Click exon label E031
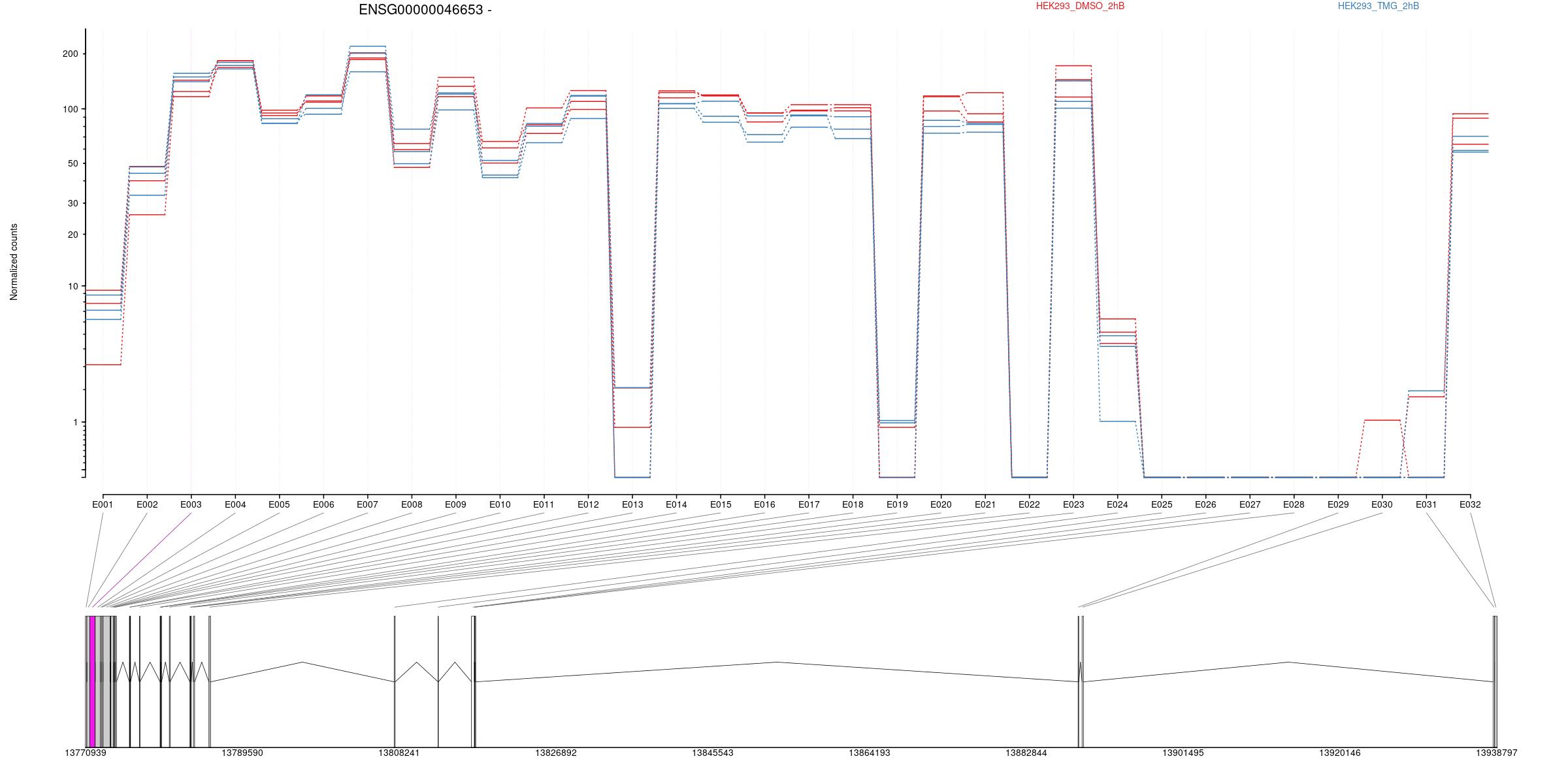Viewport: 1568px width, 784px height. (x=1426, y=504)
